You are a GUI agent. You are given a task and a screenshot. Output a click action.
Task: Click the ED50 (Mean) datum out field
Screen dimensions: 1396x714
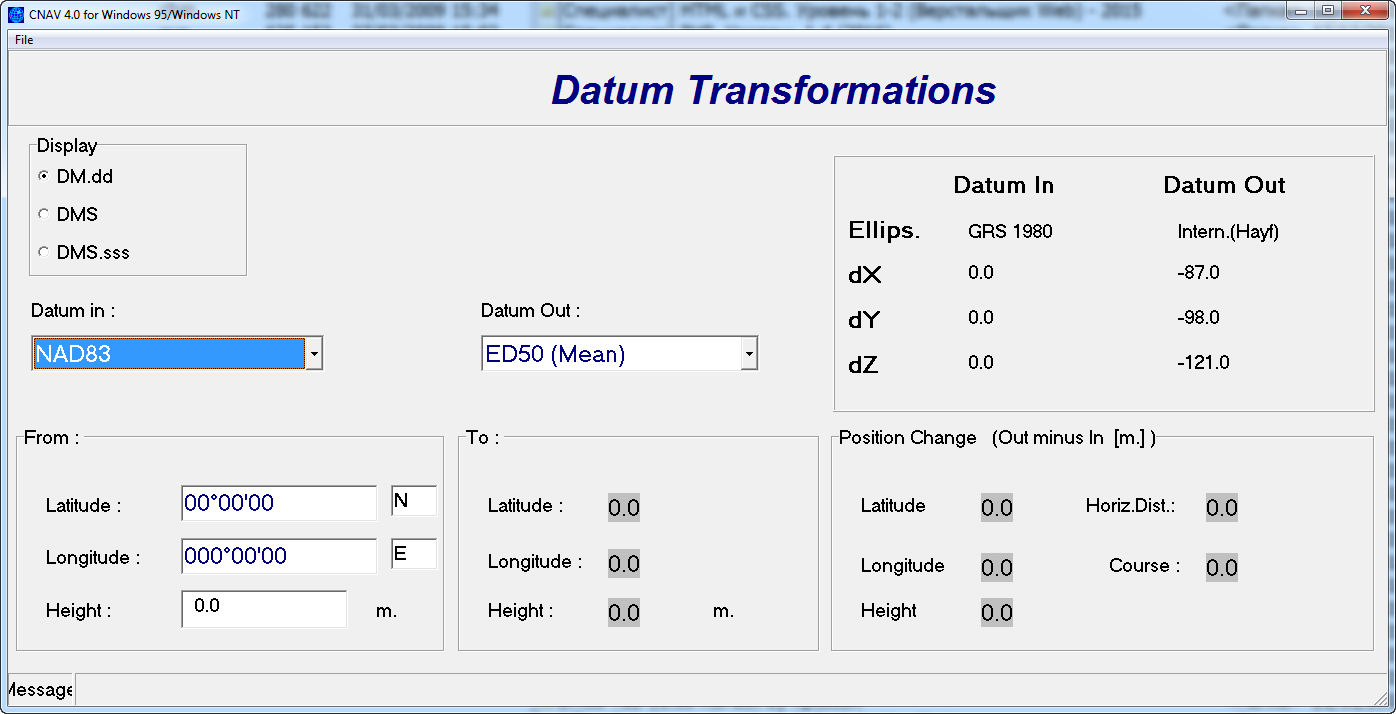tap(610, 354)
